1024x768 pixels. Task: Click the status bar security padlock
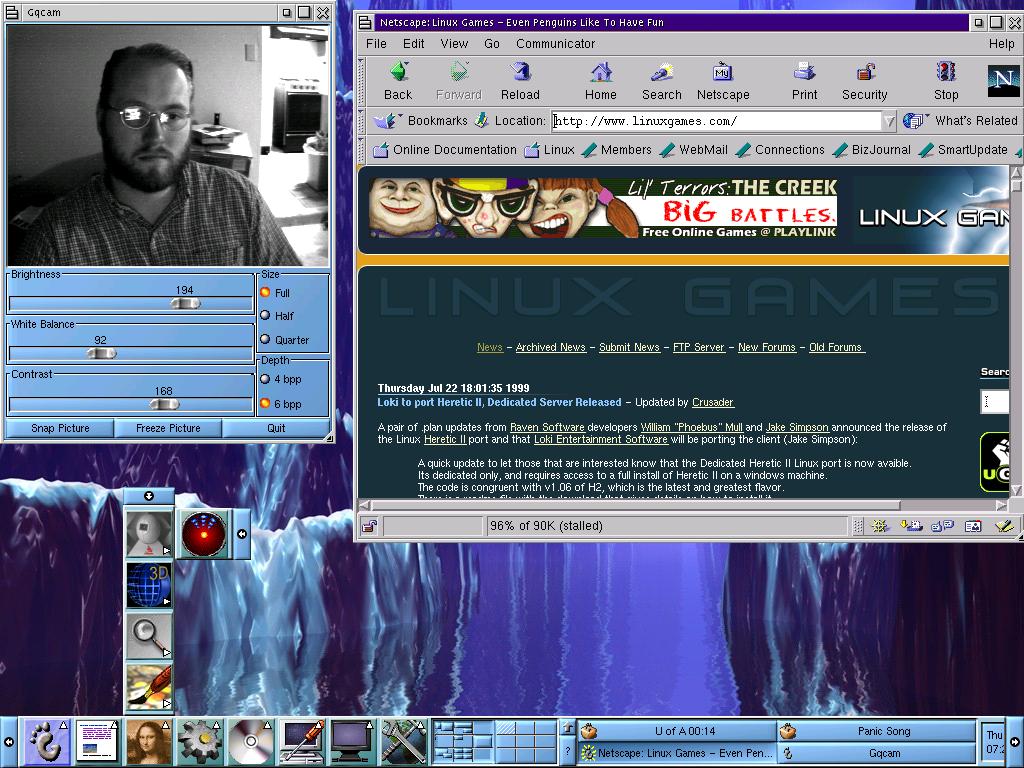tap(369, 526)
